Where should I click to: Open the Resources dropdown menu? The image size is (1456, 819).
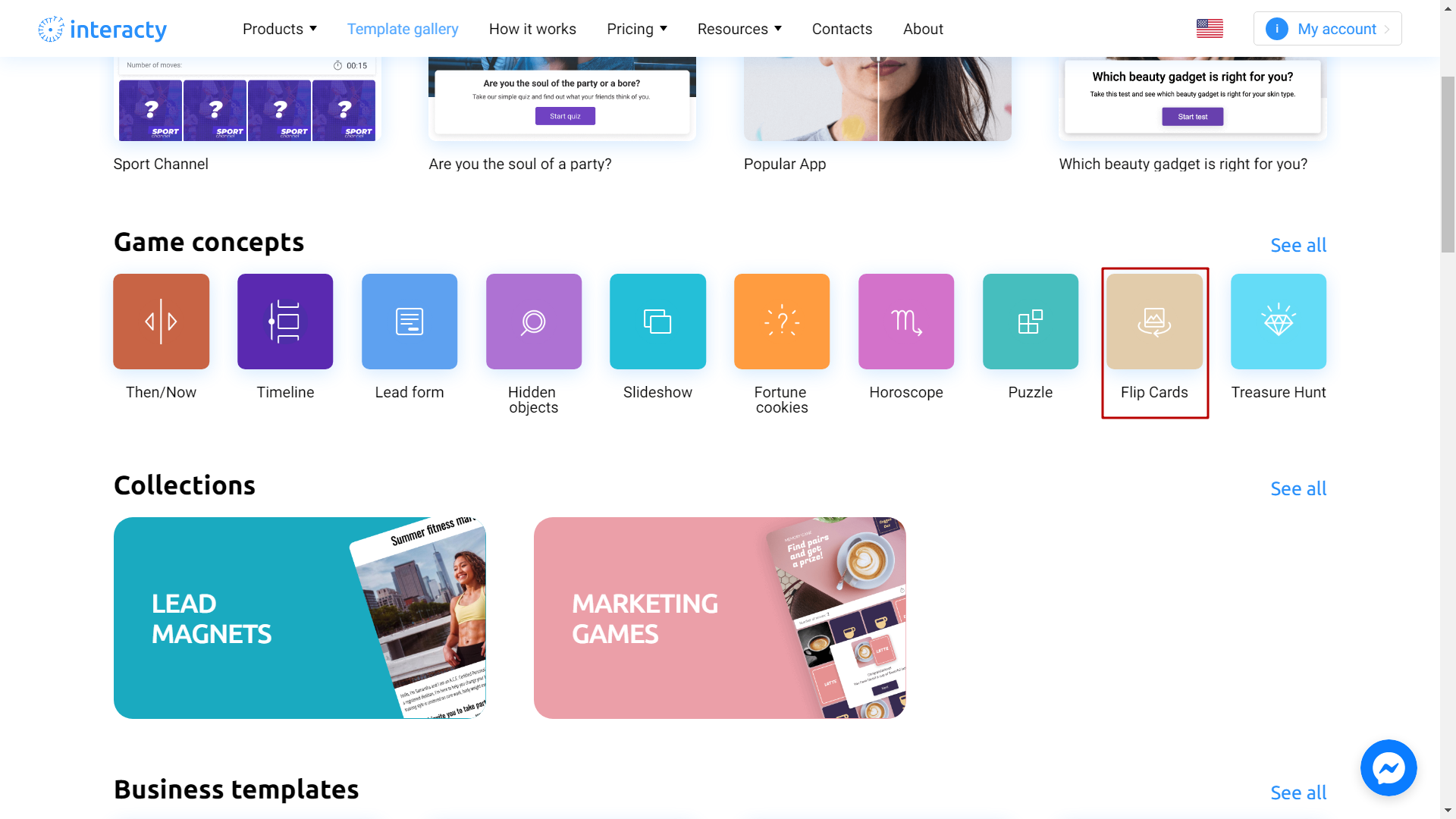coord(739,29)
